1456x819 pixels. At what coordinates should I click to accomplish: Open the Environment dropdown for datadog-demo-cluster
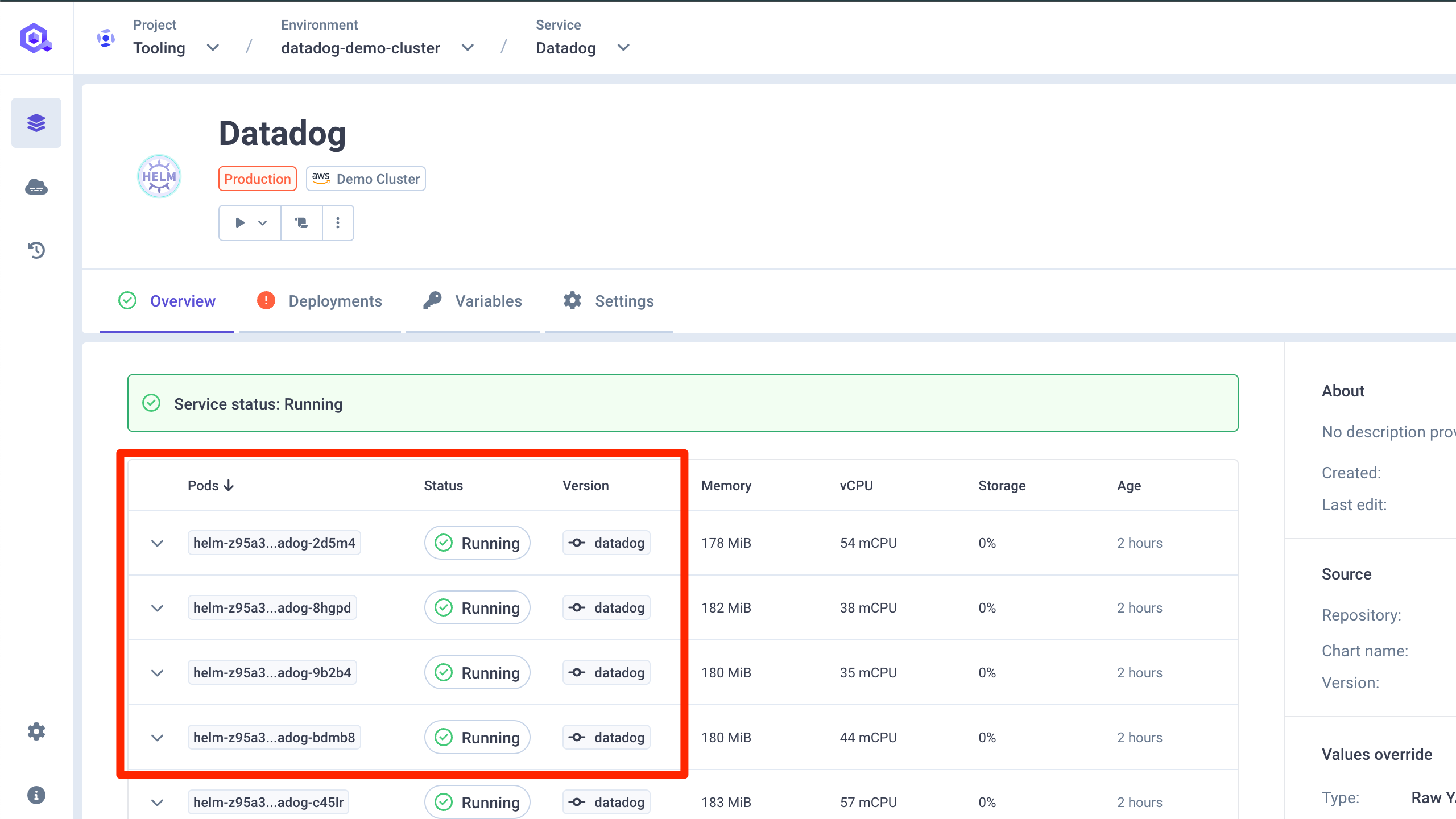468,48
